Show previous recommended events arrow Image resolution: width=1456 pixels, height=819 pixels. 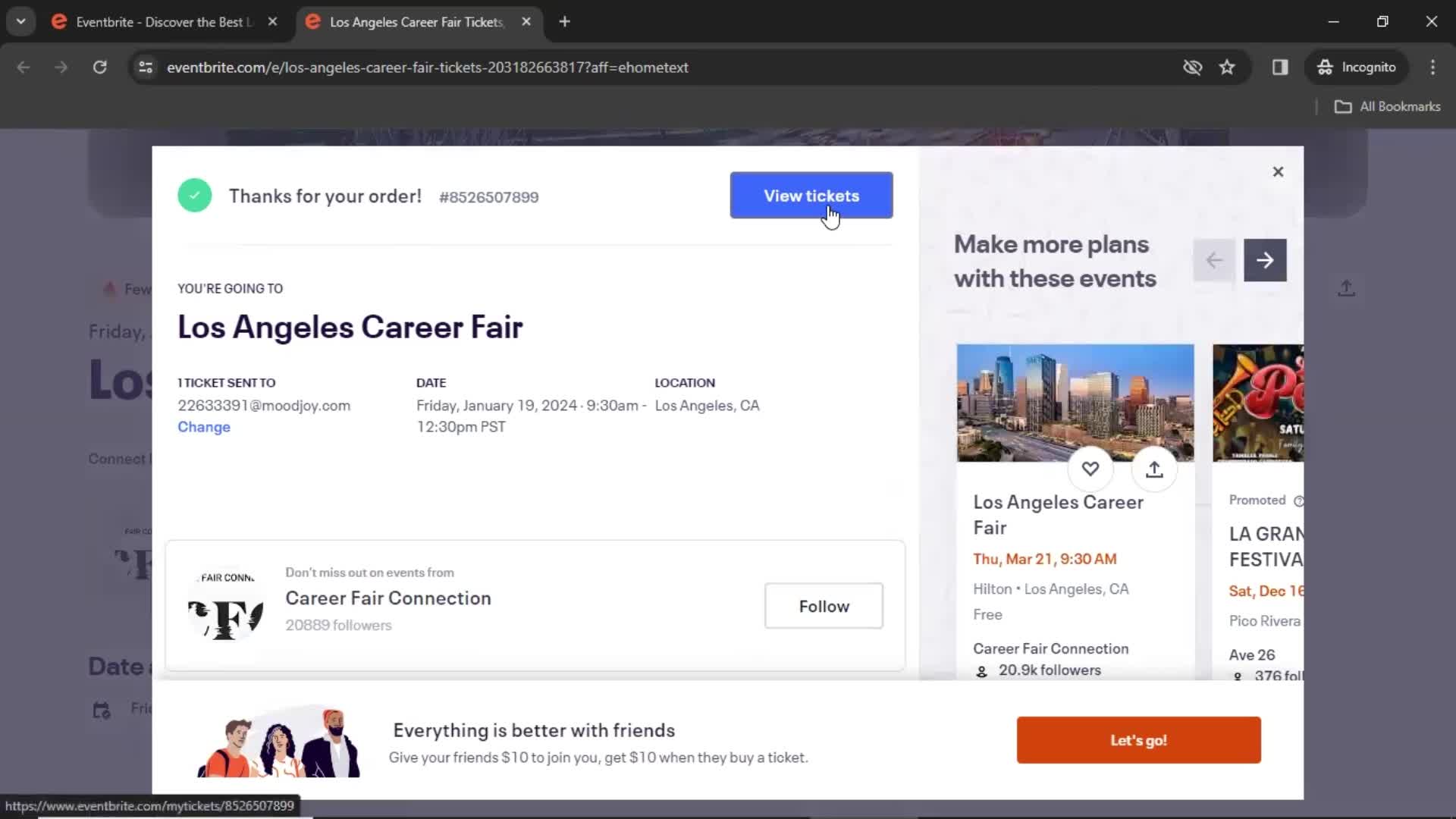[1214, 260]
